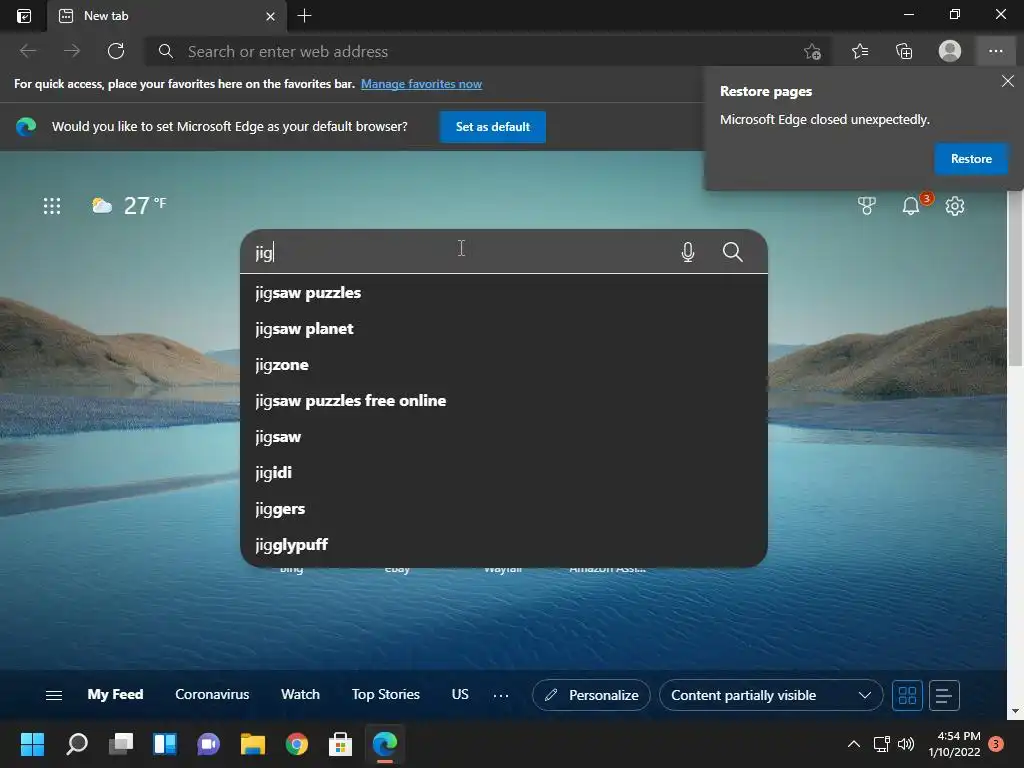Open a new tab with the plus button
The height and width of the screenshot is (768, 1024).
[304, 16]
